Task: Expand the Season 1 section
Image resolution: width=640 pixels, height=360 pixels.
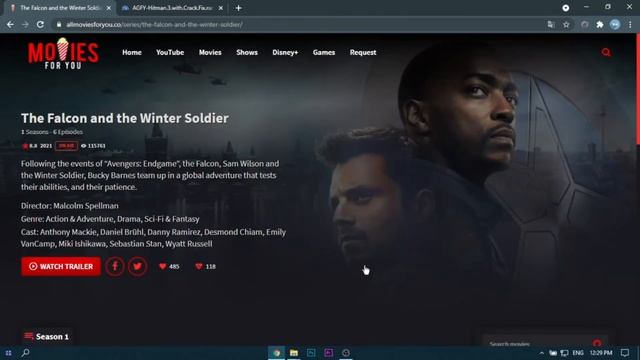Action: tap(47, 337)
